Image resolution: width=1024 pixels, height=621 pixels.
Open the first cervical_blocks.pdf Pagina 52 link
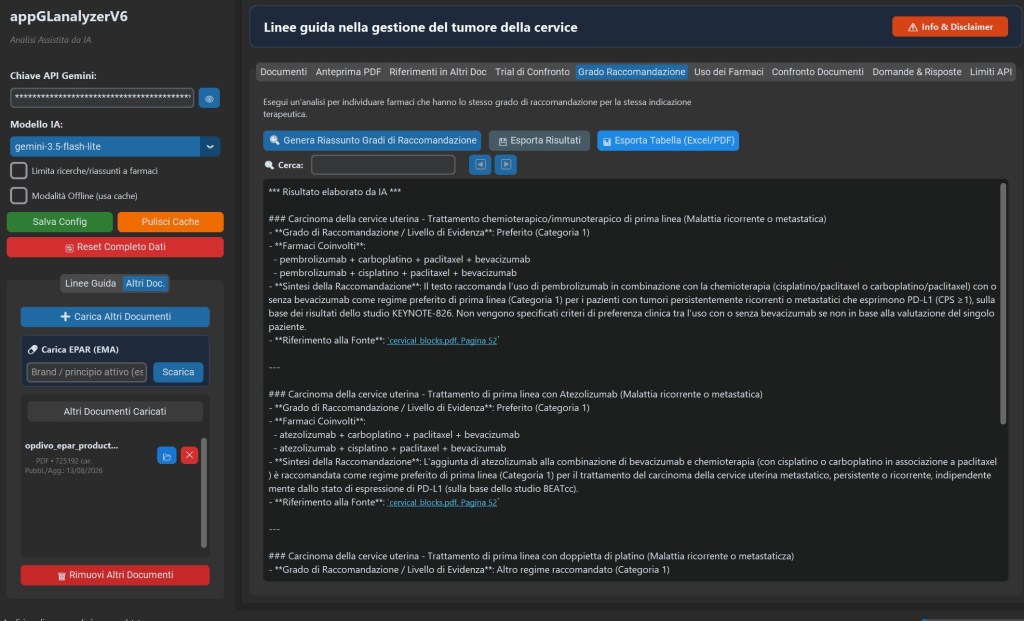[x=442, y=341]
